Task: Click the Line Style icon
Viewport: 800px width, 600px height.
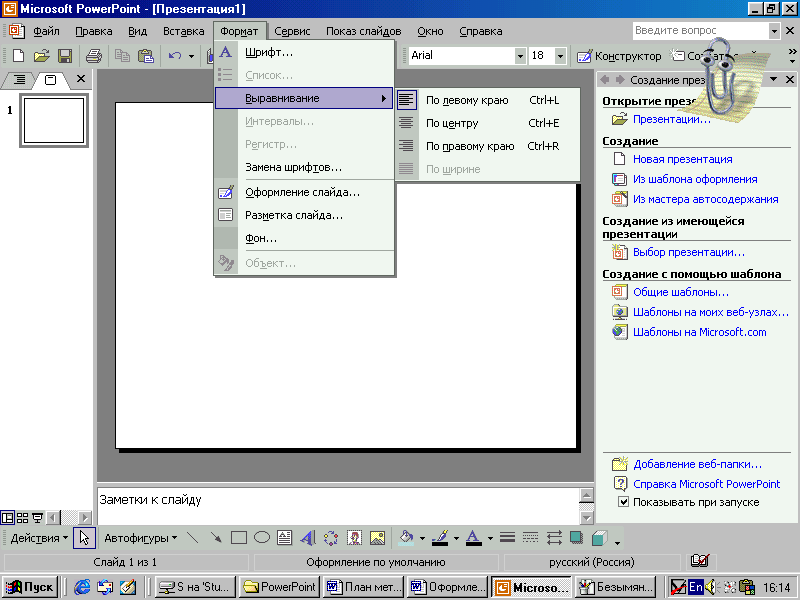Action: coord(507,538)
